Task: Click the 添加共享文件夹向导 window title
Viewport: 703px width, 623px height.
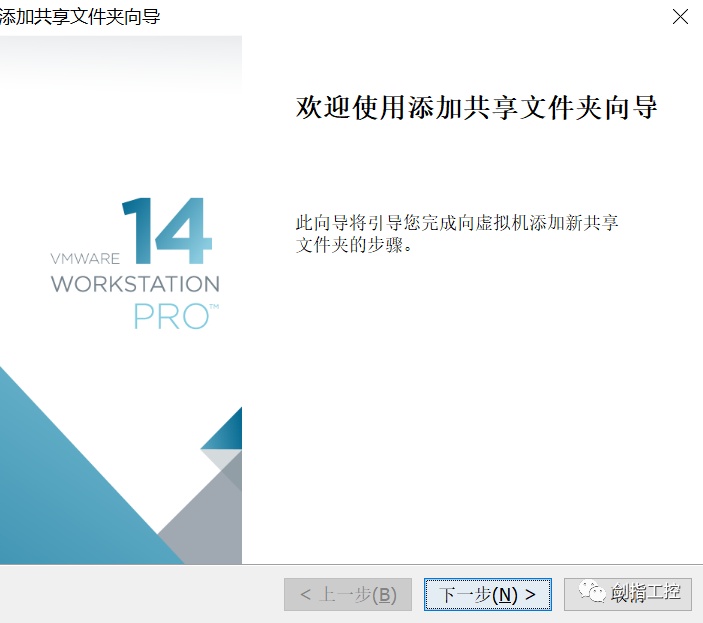Action: pos(80,17)
